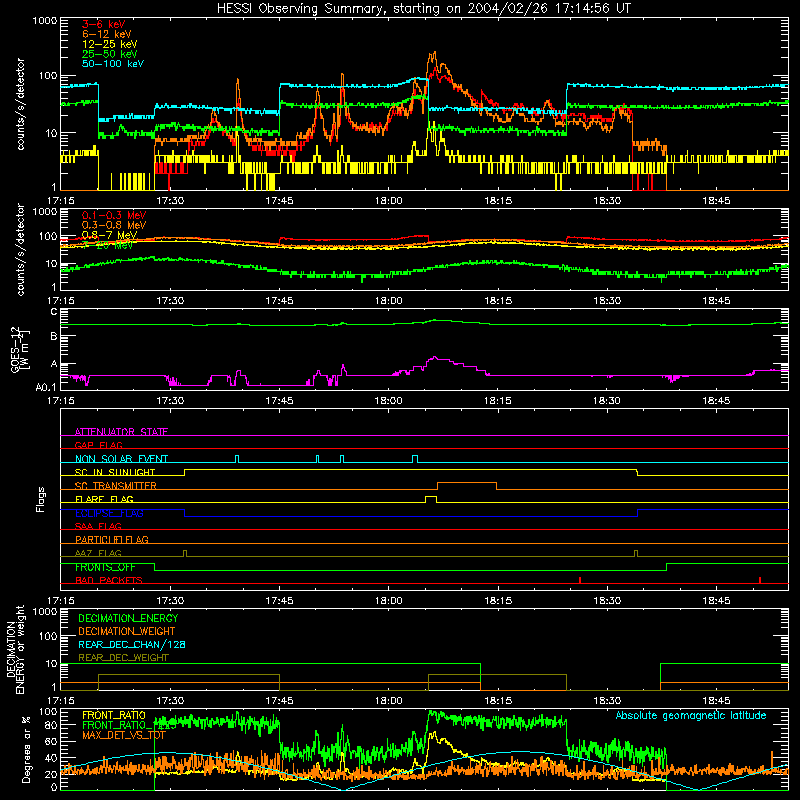Click the yellow FRONT_RATIO legend label
800x800 pixels.
pyautogui.click(x=114, y=715)
